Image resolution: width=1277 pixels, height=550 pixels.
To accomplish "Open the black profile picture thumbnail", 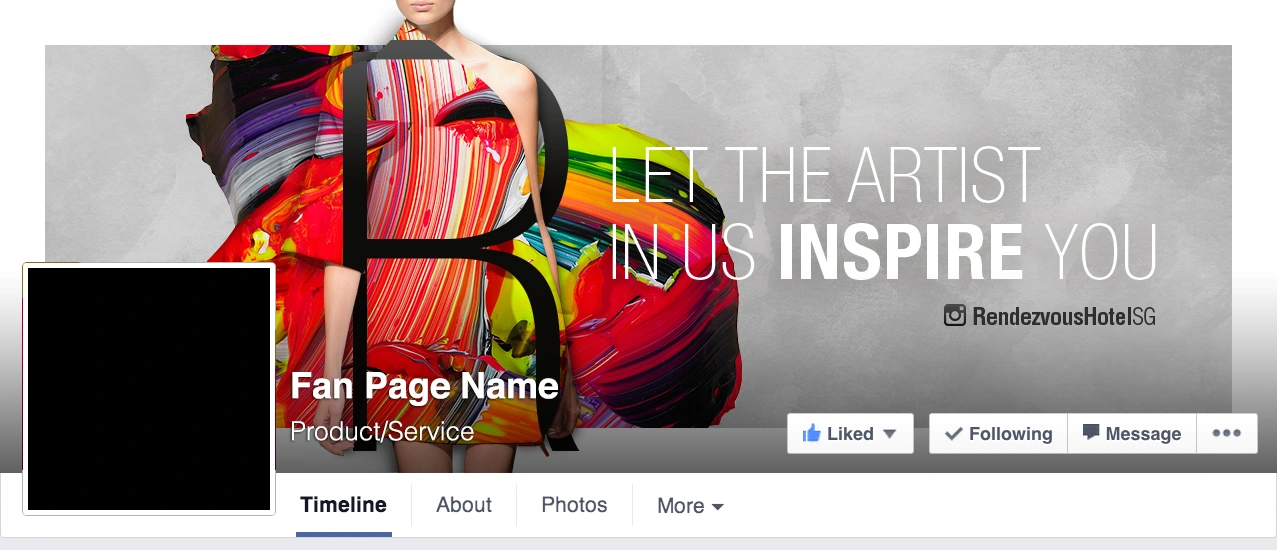I will click(x=149, y=389).
